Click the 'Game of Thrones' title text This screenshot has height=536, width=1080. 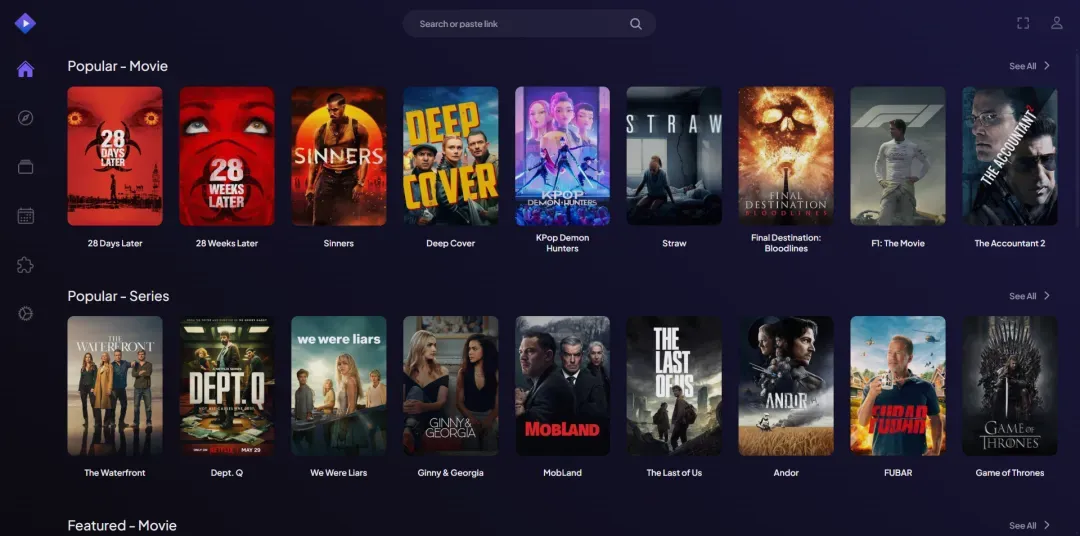[1010, 473]
